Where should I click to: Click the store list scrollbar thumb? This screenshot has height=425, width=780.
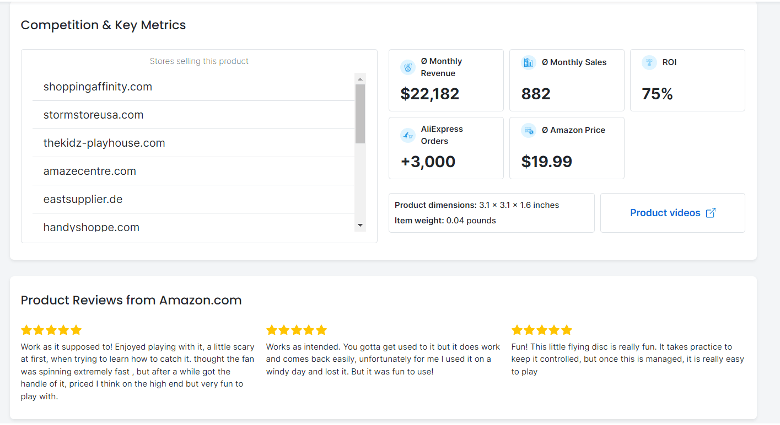(x=360, y=113)
